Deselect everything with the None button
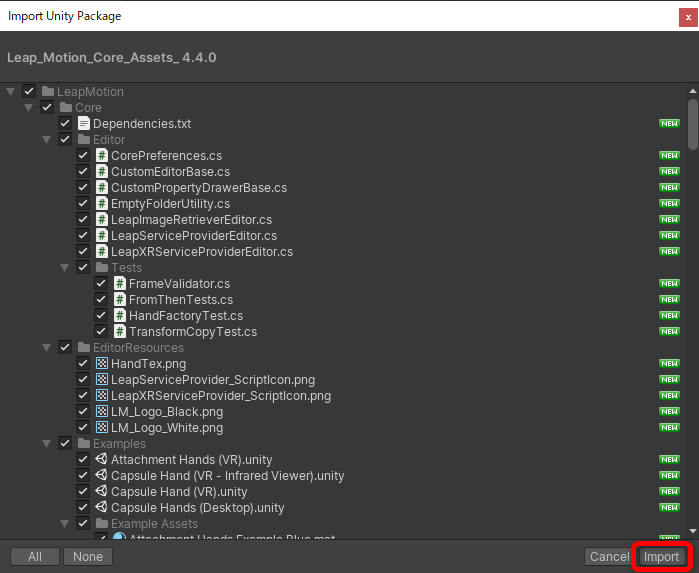Image resolution: width=699 pixels, height=573 pixels. pyautogui.click(x=88, y=557)
